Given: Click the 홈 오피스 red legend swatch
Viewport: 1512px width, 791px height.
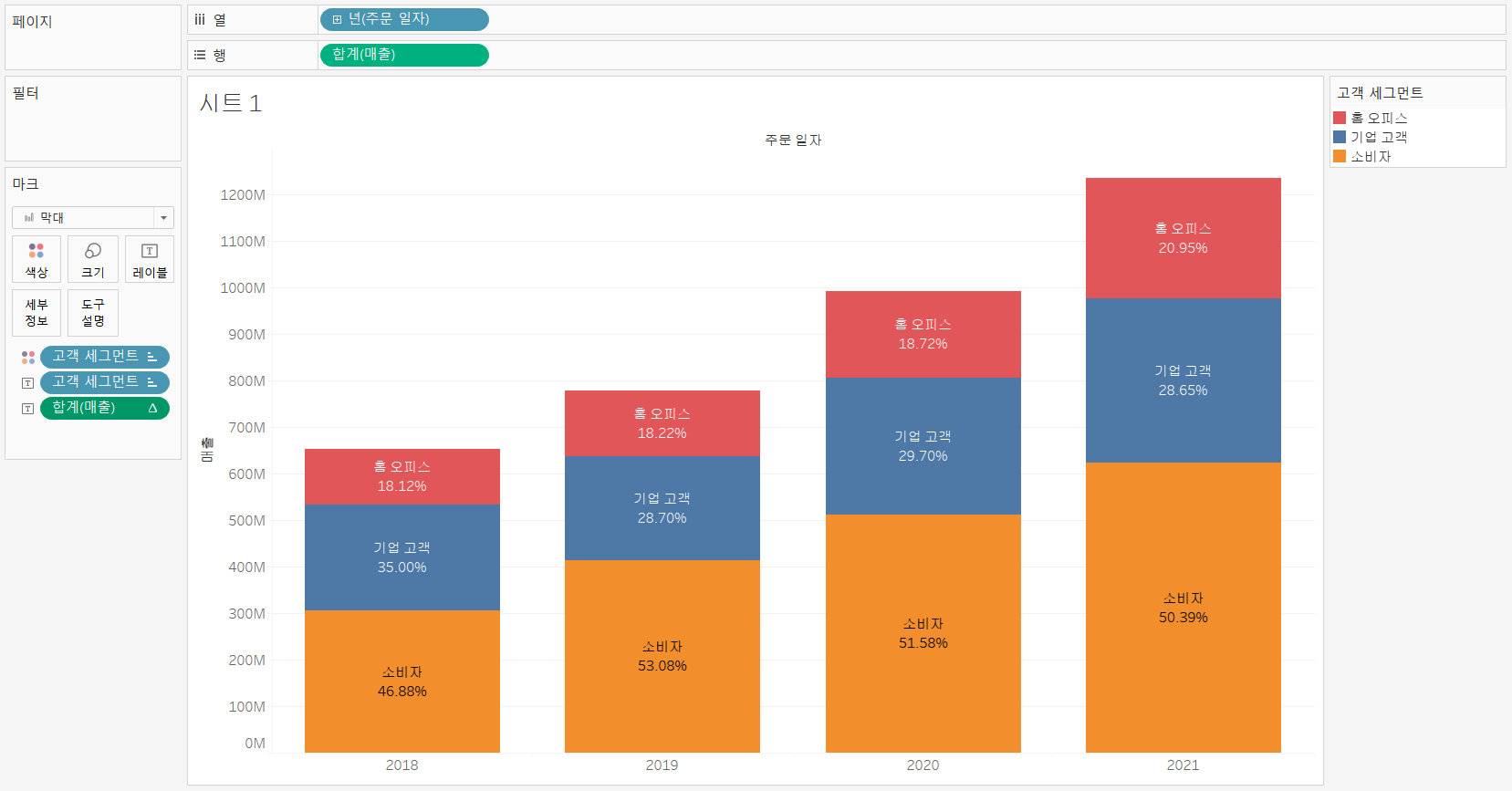Looking at the screenshot, I should point(1340,118).
